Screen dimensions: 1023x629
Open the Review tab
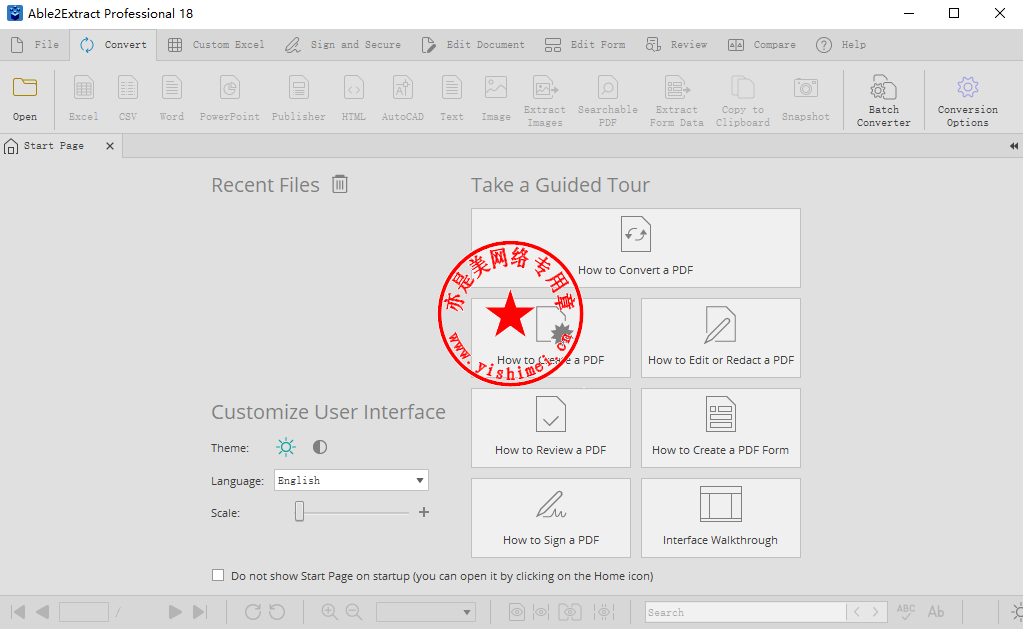point(677,45)
